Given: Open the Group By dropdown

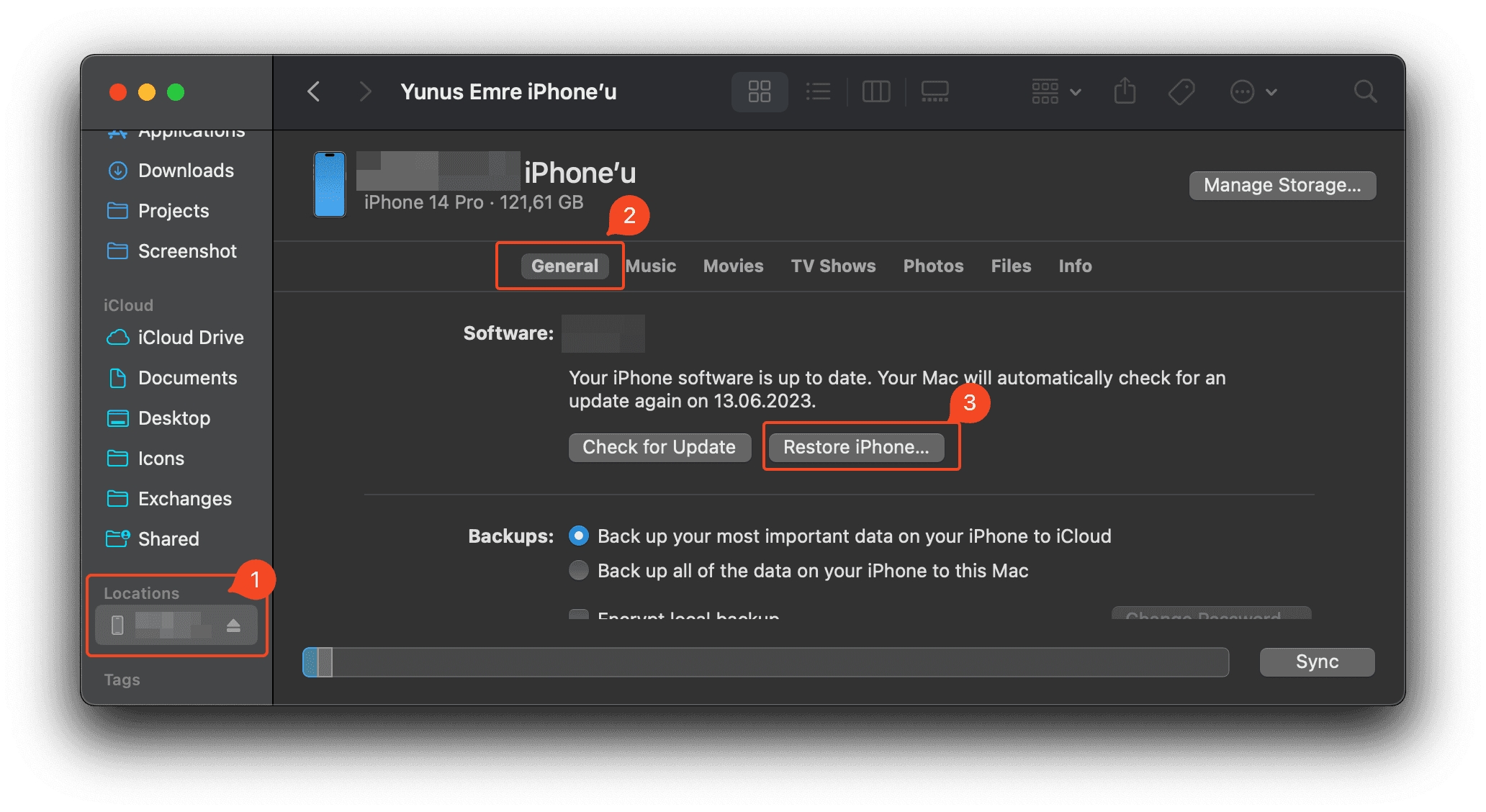Looking at the screenshot, I should [1055, 91].
